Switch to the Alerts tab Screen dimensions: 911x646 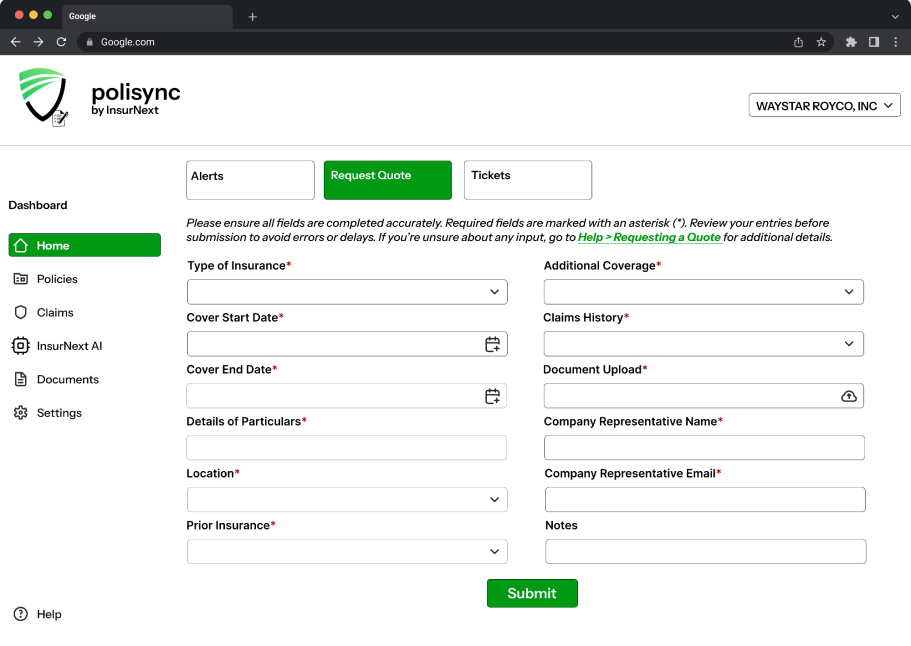(x=250, y=180)
